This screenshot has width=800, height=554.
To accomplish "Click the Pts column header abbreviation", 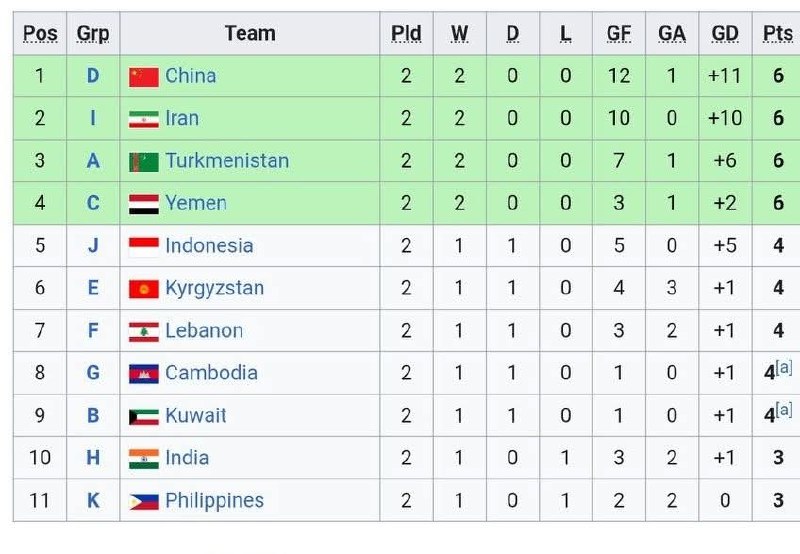I will coord(778,34).
